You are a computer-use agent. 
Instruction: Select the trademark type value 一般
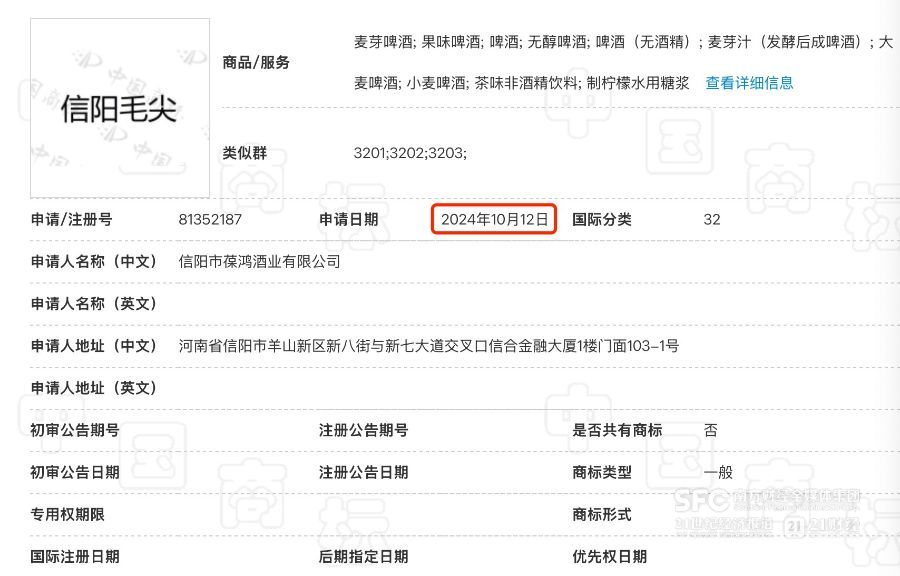pos(718,473)
